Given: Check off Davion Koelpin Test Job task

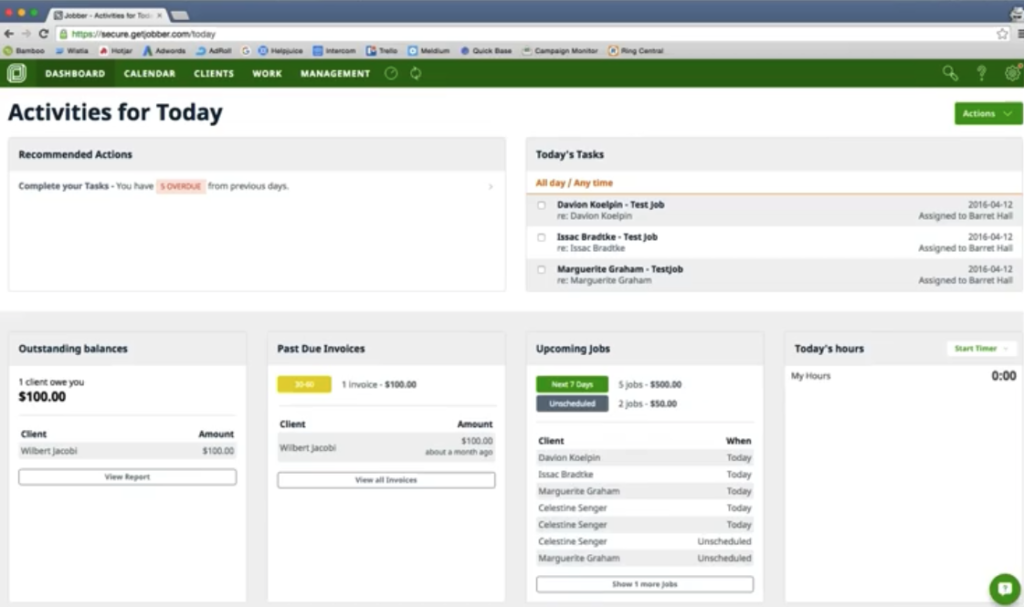Looking at the screenshot, I should [x=541, y=205].
